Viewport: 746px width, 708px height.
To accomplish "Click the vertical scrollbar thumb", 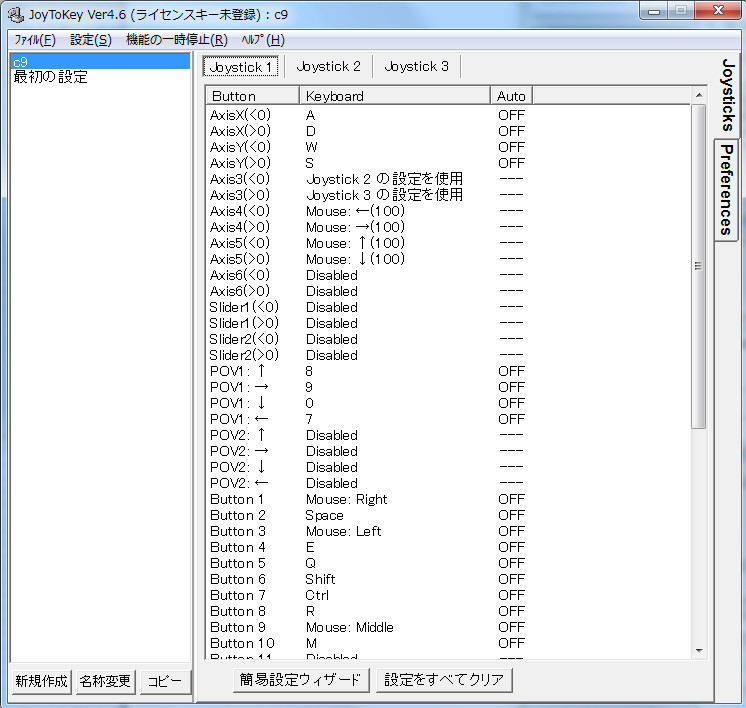I will click(x=698, y=266).
